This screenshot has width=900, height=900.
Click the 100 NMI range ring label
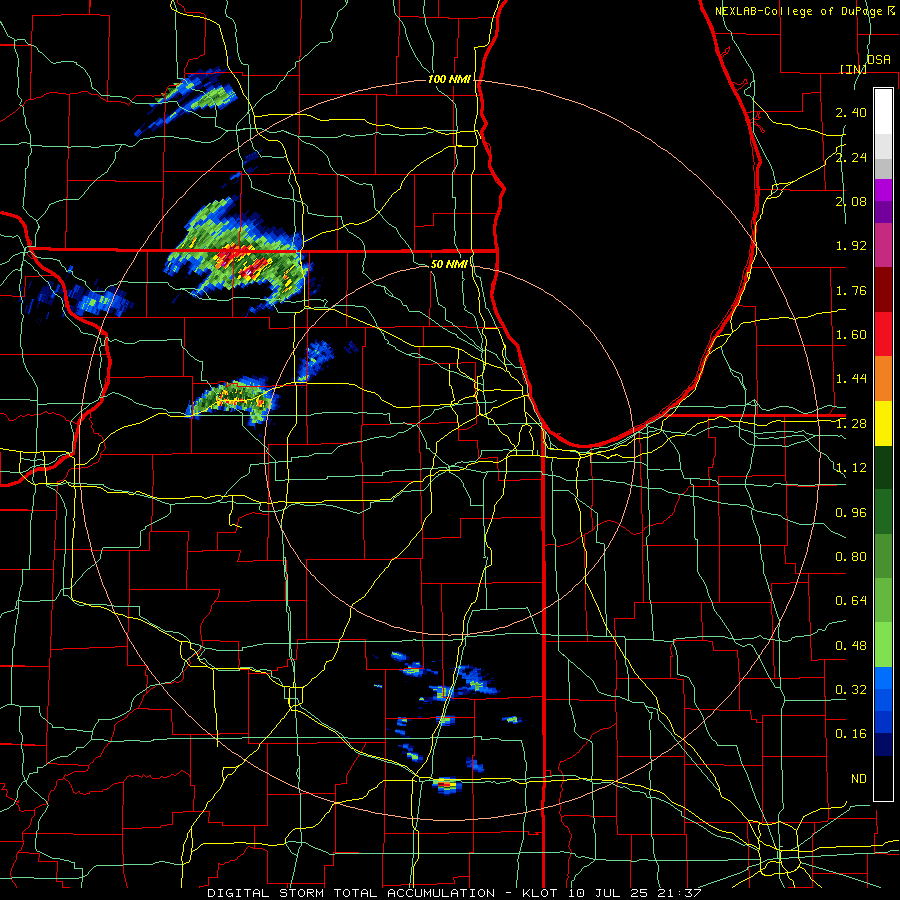449,79
